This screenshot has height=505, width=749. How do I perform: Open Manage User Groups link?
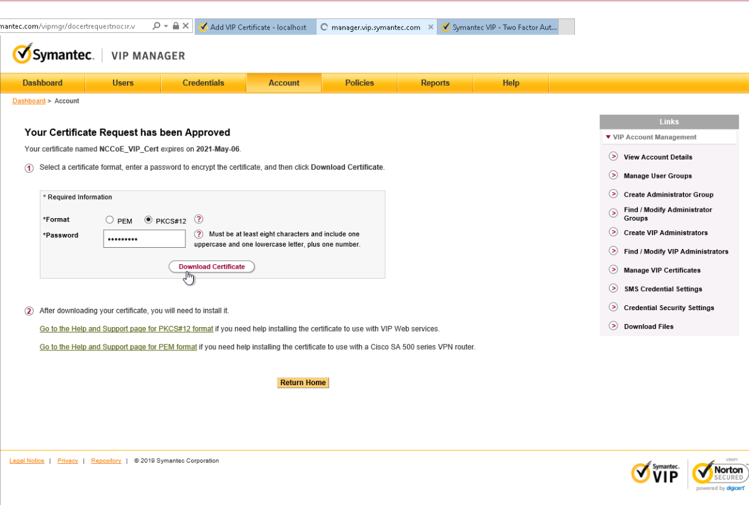(x=658, y=176)
